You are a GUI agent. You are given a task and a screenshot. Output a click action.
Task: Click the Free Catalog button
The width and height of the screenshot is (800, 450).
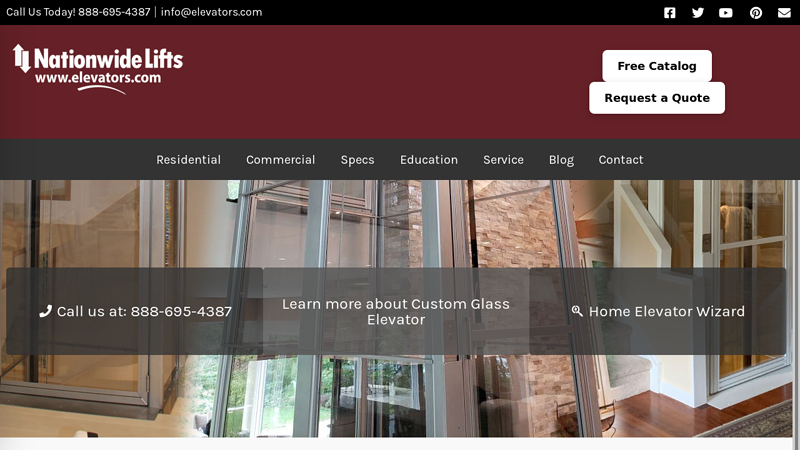pos(657,66)
